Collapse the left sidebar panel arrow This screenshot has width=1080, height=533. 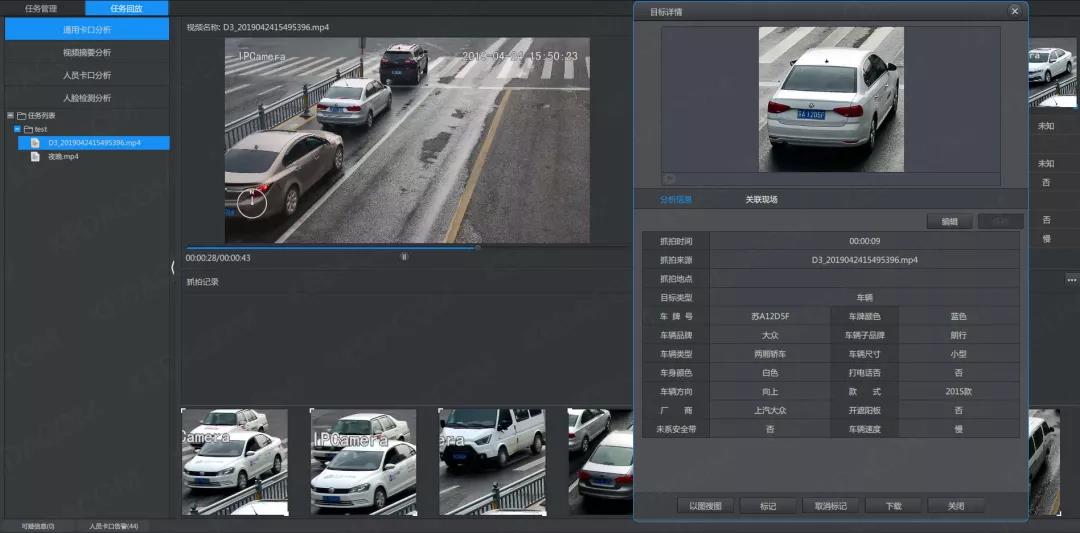pos(173,267)
